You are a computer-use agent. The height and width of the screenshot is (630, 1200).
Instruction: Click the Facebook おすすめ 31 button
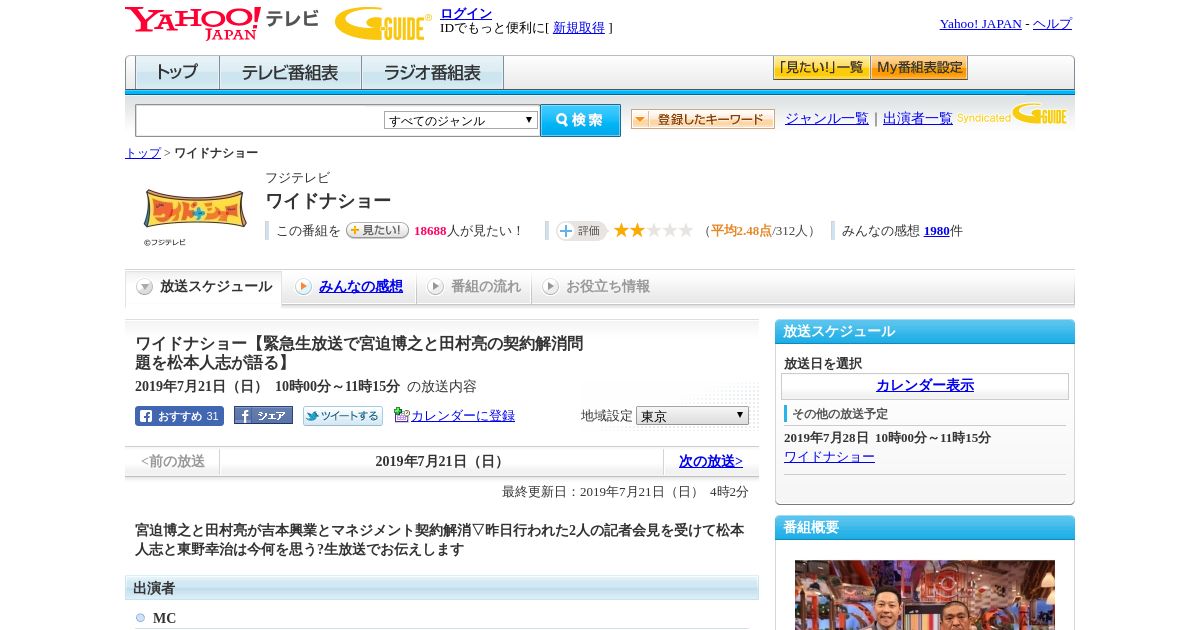tap(179, 416)
